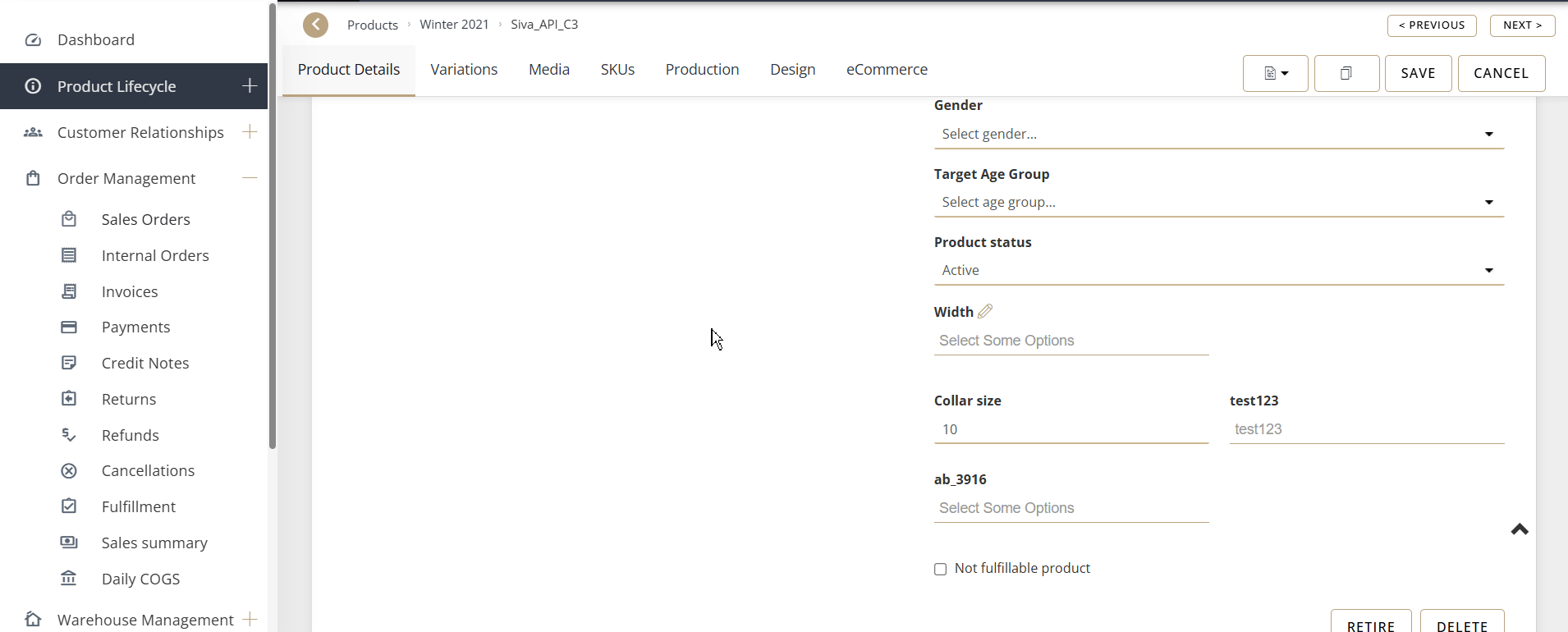Expand Customer Relationships menu
Viewport: 1568px width, 632px height.
pyautogui.click(x=250, y=132)
